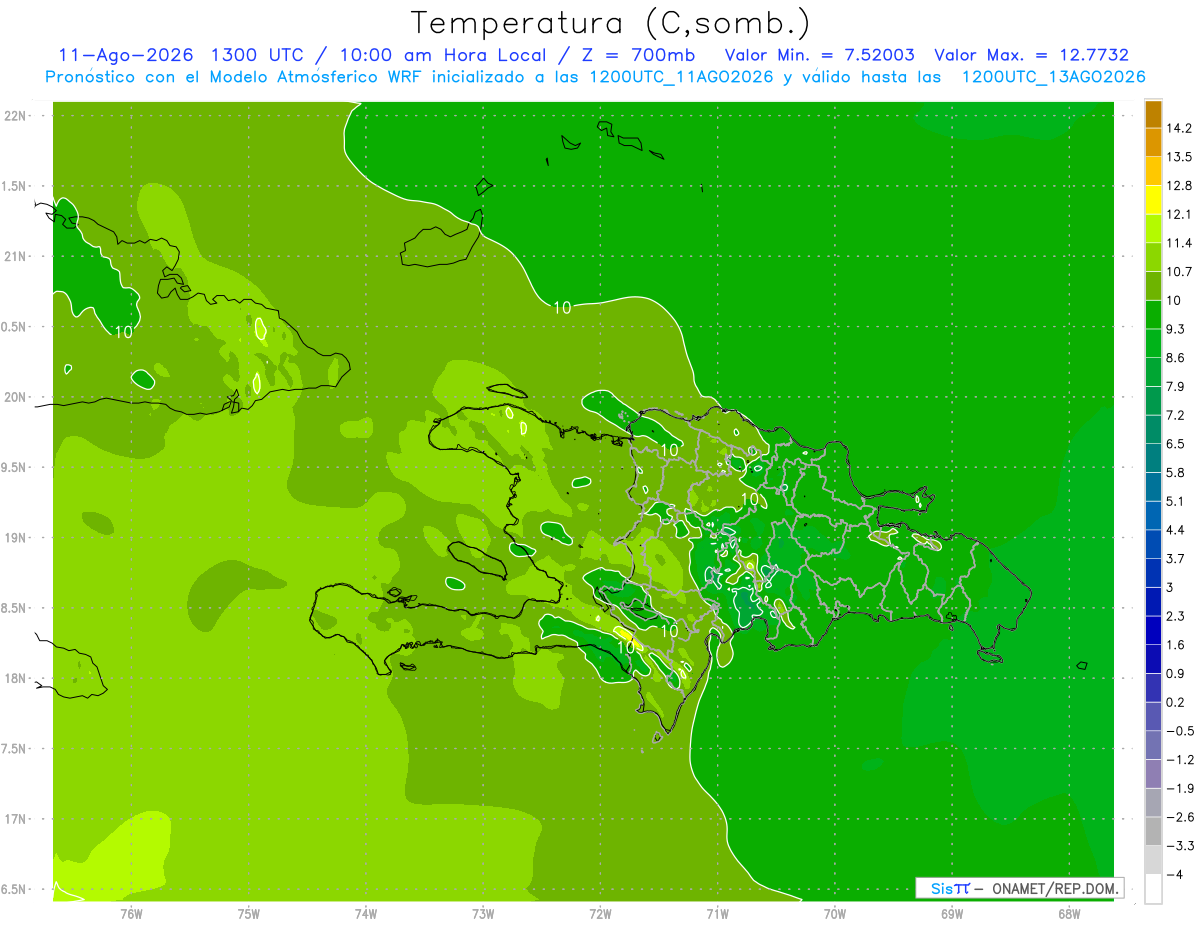Click initialization time '1200UTC_11AGO2026'
Viewport: 1200px width, 927px height.
(681, 77)
